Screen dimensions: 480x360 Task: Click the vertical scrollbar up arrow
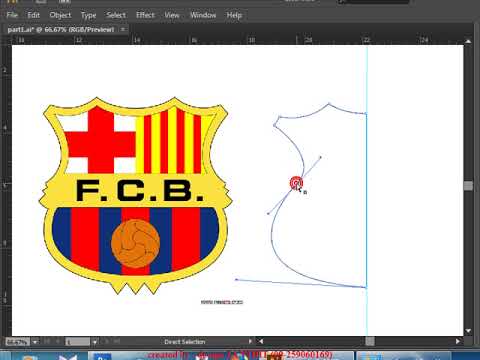pos(468,41)
